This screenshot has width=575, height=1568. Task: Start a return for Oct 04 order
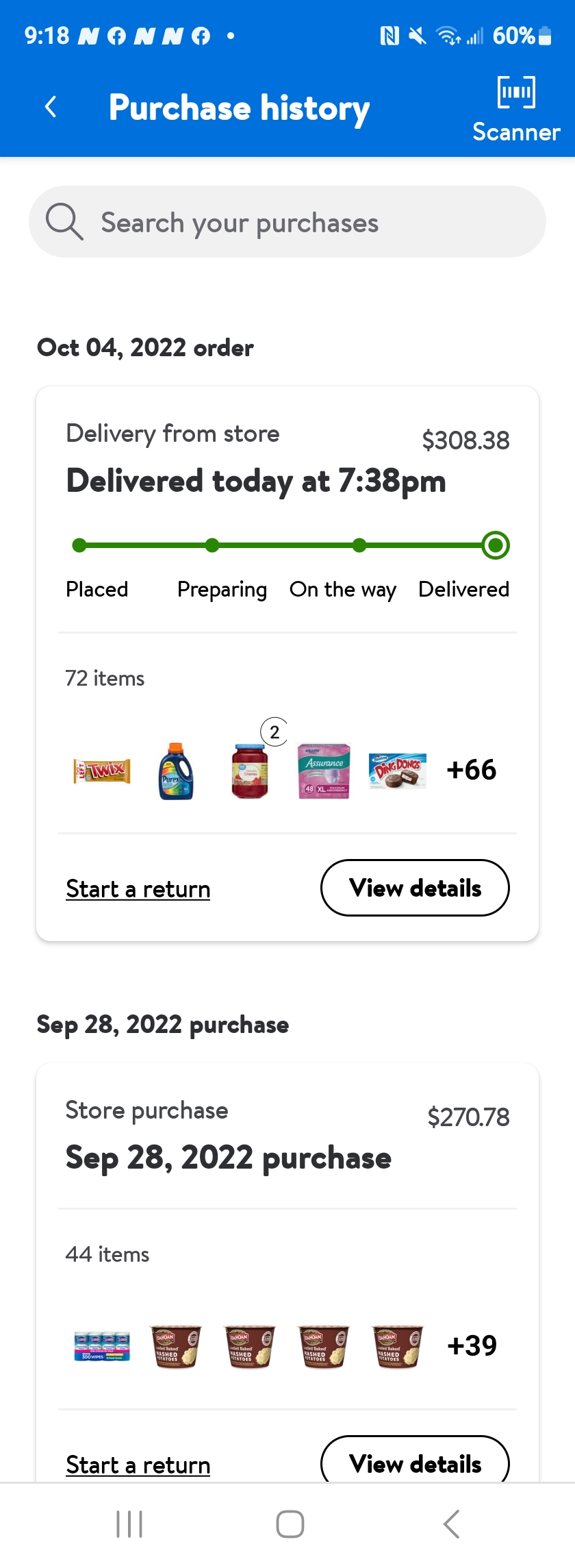coord(138,889)
